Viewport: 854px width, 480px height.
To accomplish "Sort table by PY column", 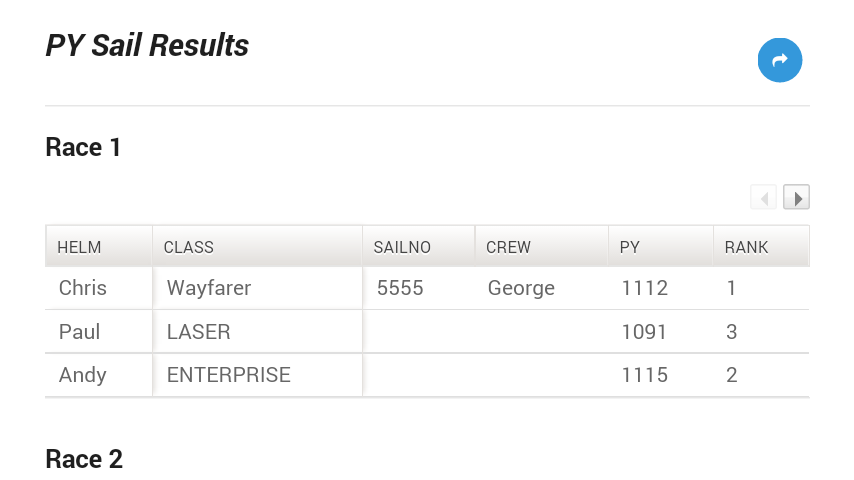I will point(630,247).
